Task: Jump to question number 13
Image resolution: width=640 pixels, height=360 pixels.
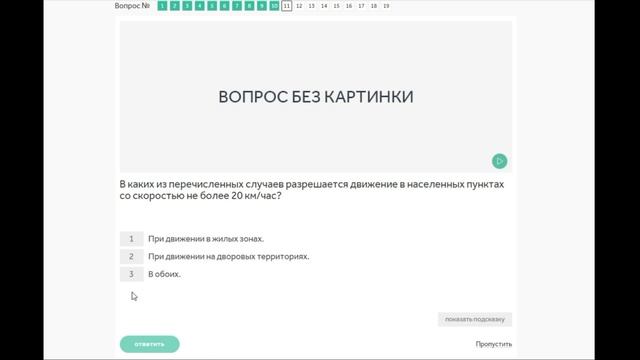Action: (x=311, y=6)
